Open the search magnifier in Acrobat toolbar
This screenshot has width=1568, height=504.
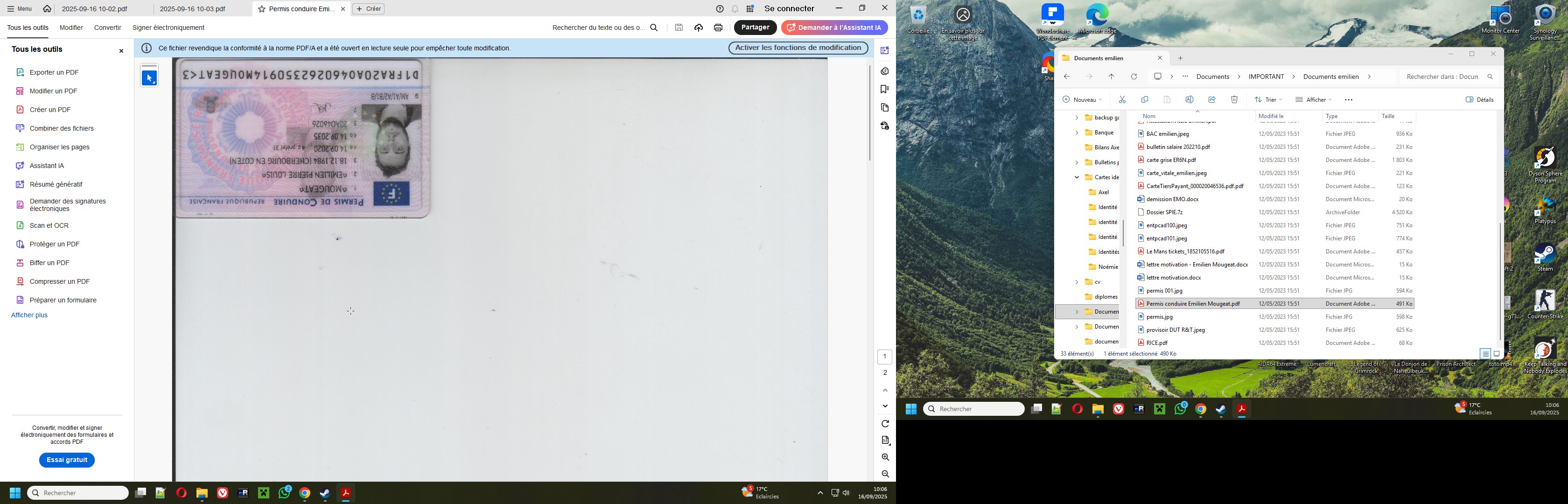pyautogui.click(x=654, y=28)
